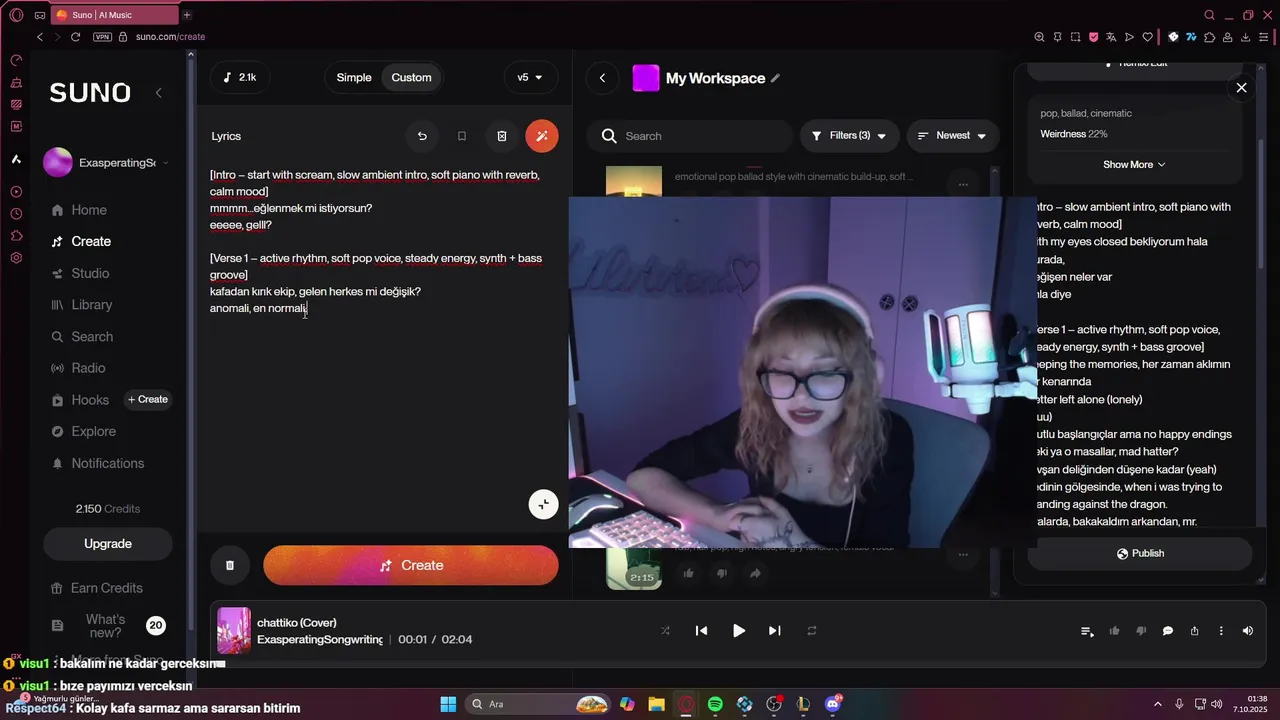Image resolution: width=1280 pixels, height=720 pixels.
Task: Open What's new? with 20 badge
Action: pos(107,626)
